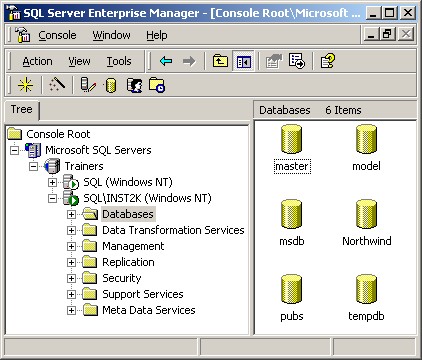Image resolution: width=422 pixels, height=360 pixels.
Task: Click the New (yellow starburst) toolbar icon
Action: 25,85
